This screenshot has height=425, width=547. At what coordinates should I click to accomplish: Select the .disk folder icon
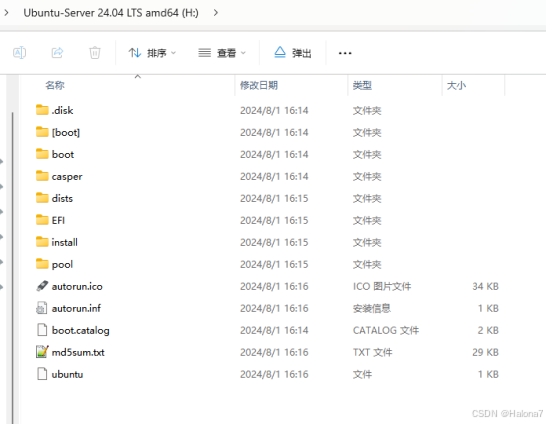pyautogui.click(x=42, y=110)
